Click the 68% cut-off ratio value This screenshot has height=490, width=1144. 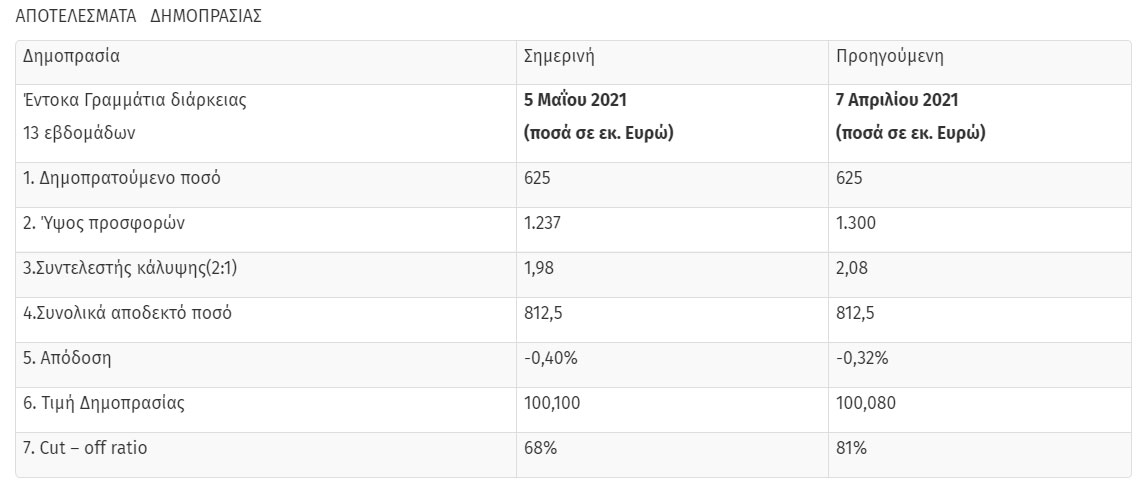(x=540, y=448)
